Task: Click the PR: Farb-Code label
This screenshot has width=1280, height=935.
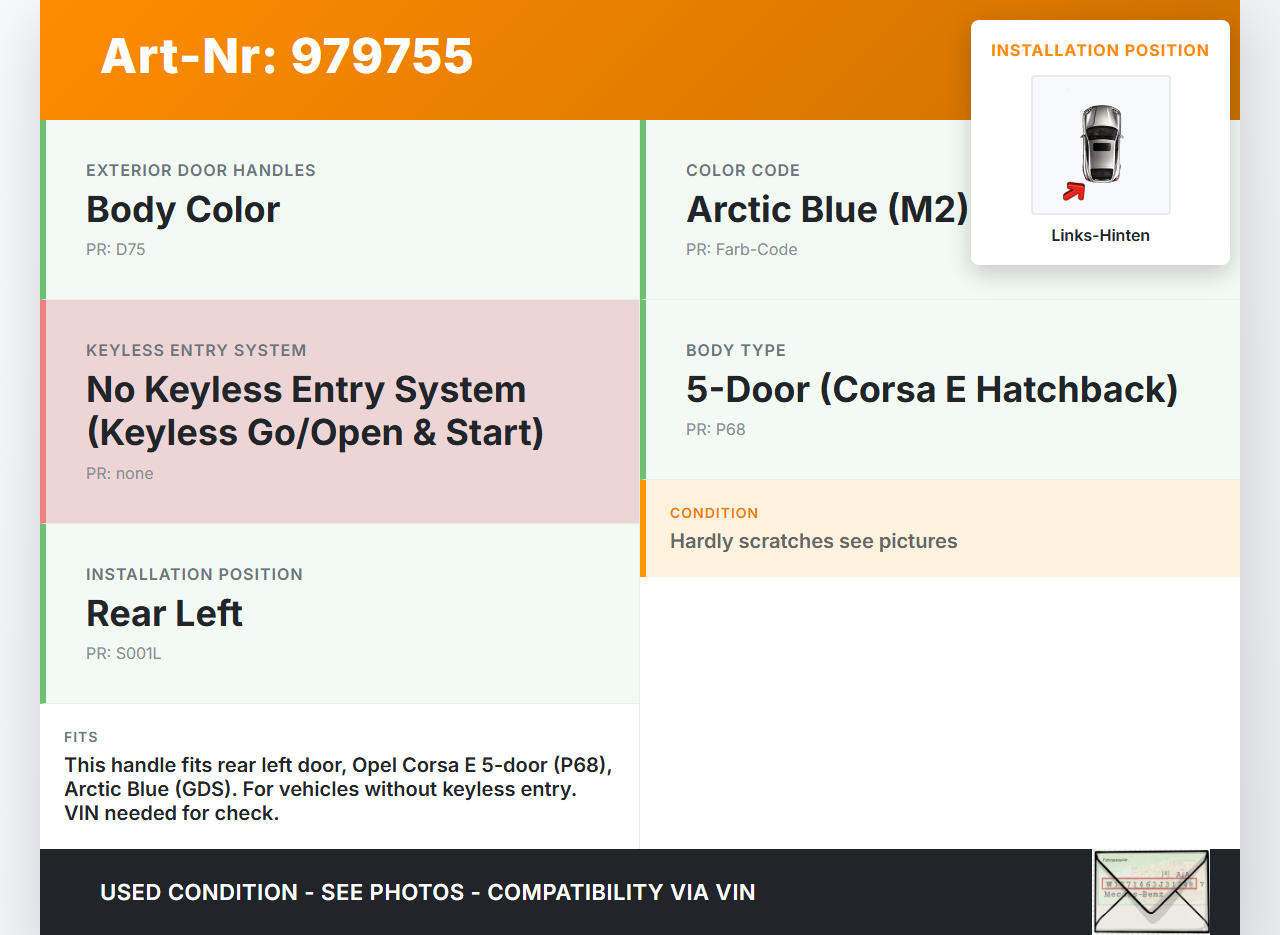Action: [741, 250]
